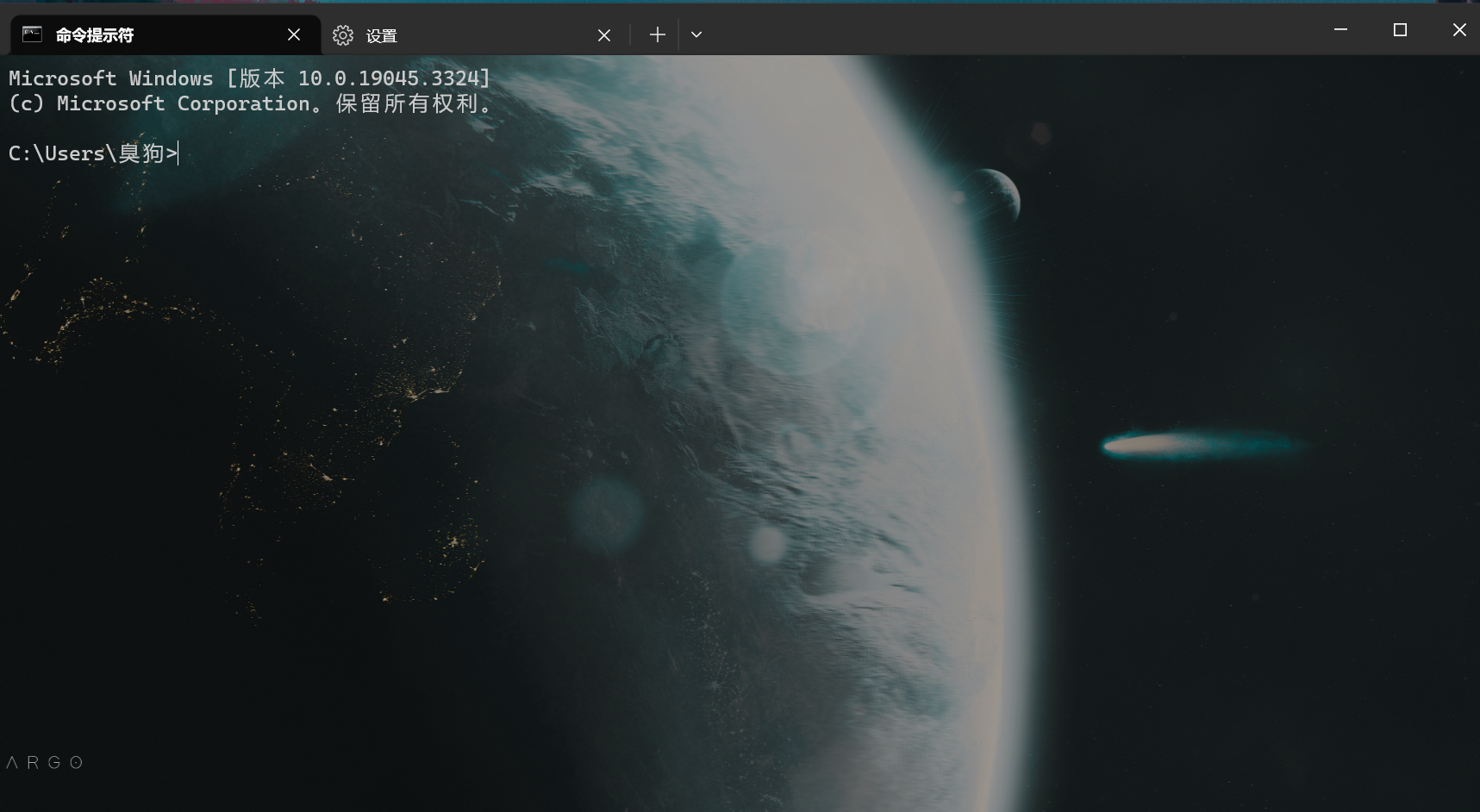Minimize the terminal window
This screenshot has width=1480, height=812.
(x=1340, y=30)
